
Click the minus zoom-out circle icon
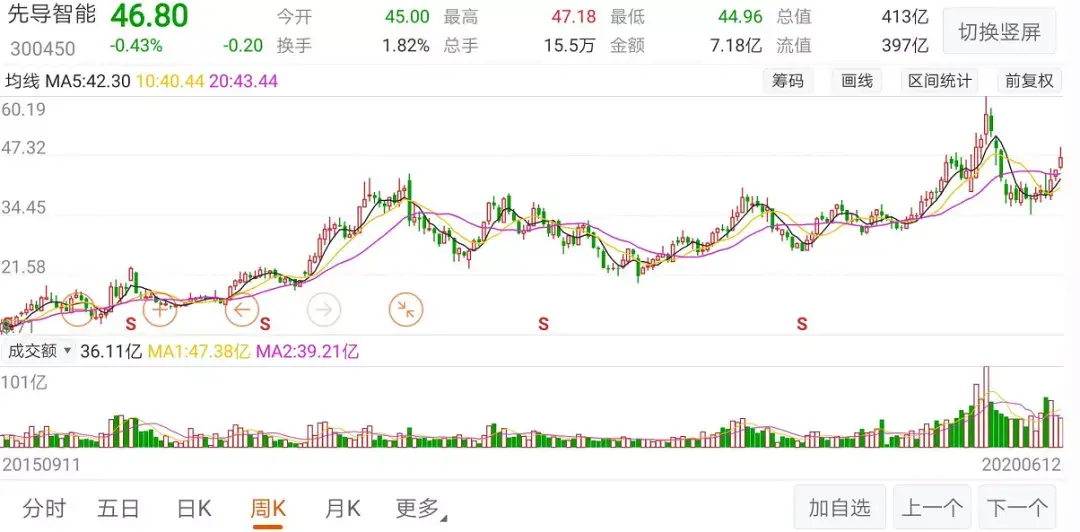(78, 309)
